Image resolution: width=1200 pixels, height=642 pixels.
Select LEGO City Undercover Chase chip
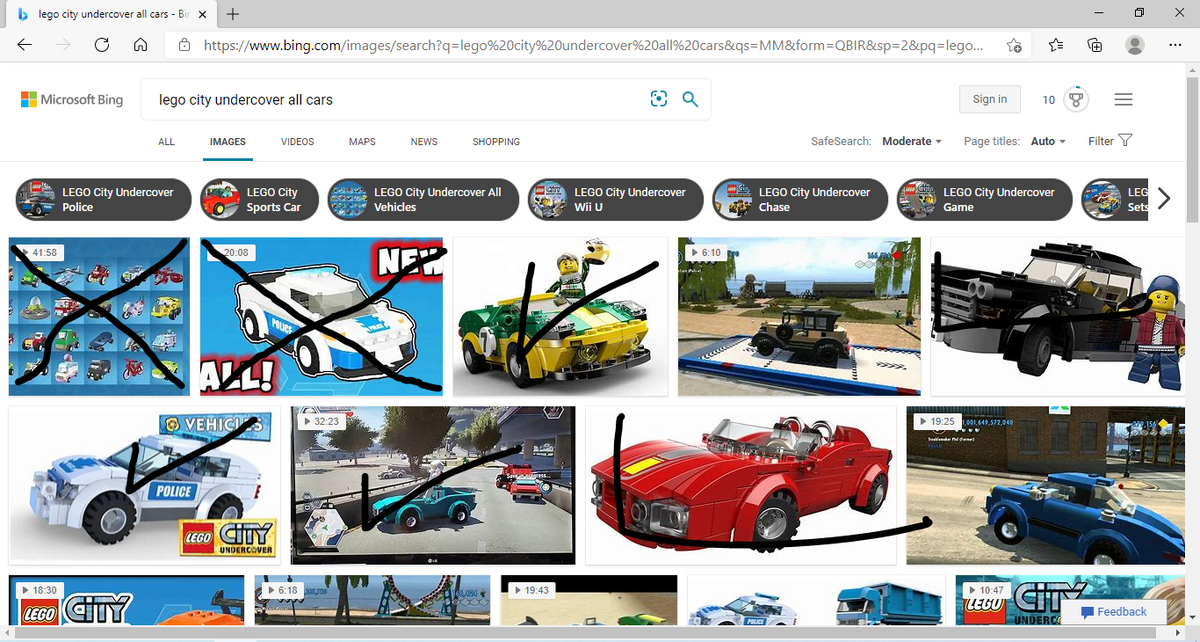800,199
